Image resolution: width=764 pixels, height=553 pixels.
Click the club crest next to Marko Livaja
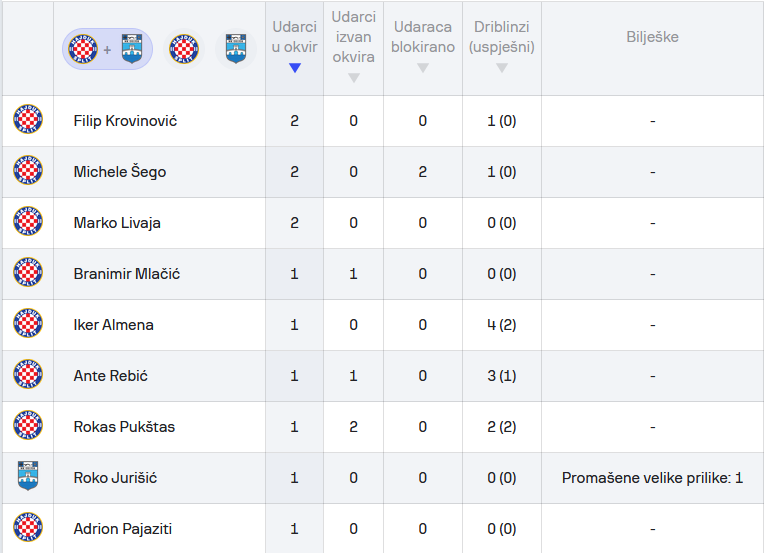tap(28, 223)
